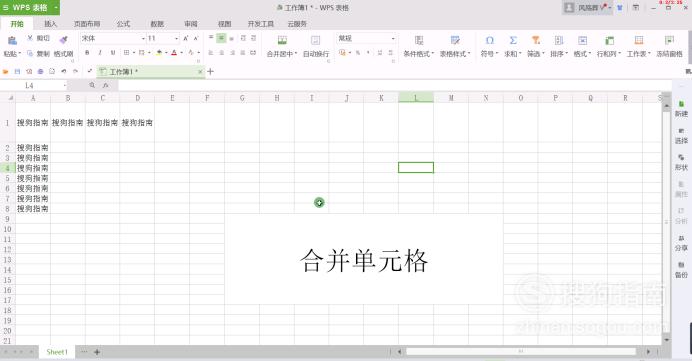Open the 求和 dropdown arrow
Screen dimensions: 692x361
point(520,54)
